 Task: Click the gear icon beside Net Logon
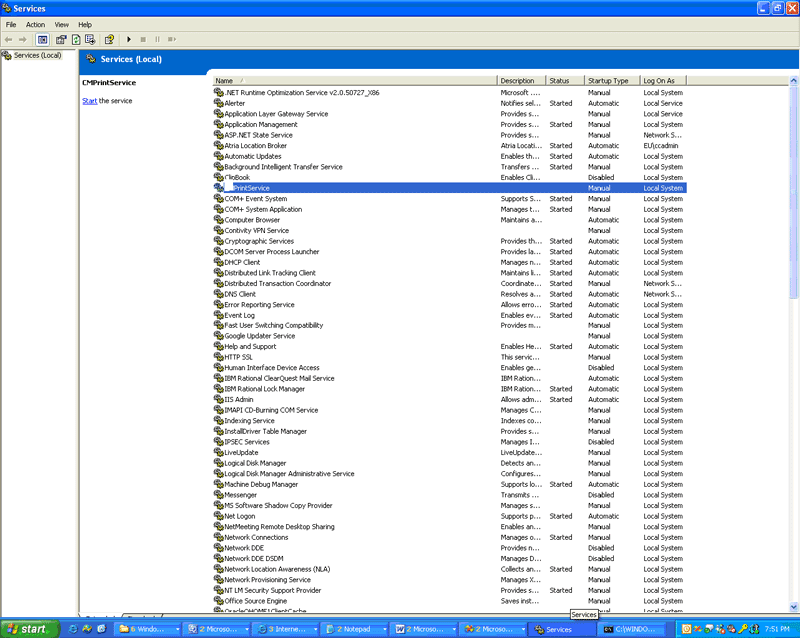218,516
